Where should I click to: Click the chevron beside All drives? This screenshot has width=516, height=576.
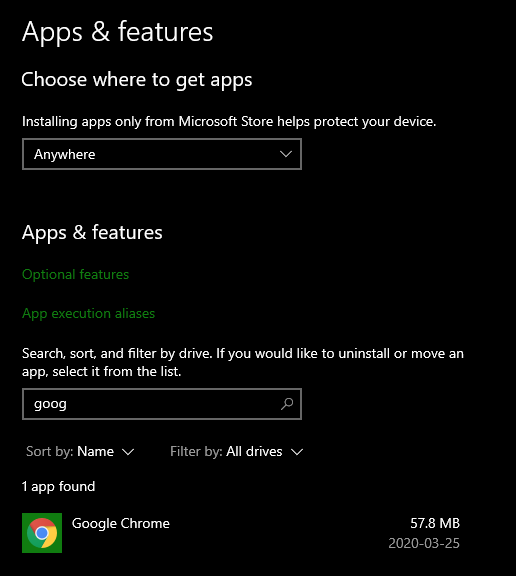pyautogui.click(x=297, y=452)
